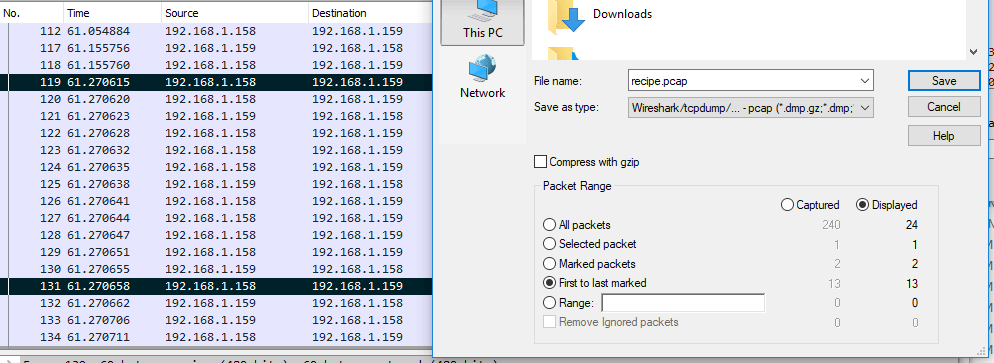Select packet 120 in the packet list
994x363 pixels.
[x=216, y=99]
